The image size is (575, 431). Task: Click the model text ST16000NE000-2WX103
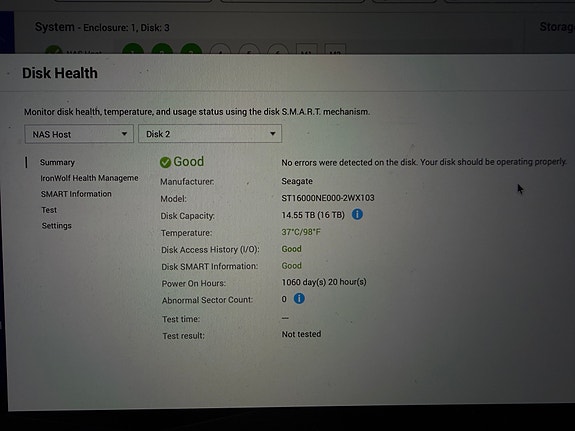(x=328, y=198)
